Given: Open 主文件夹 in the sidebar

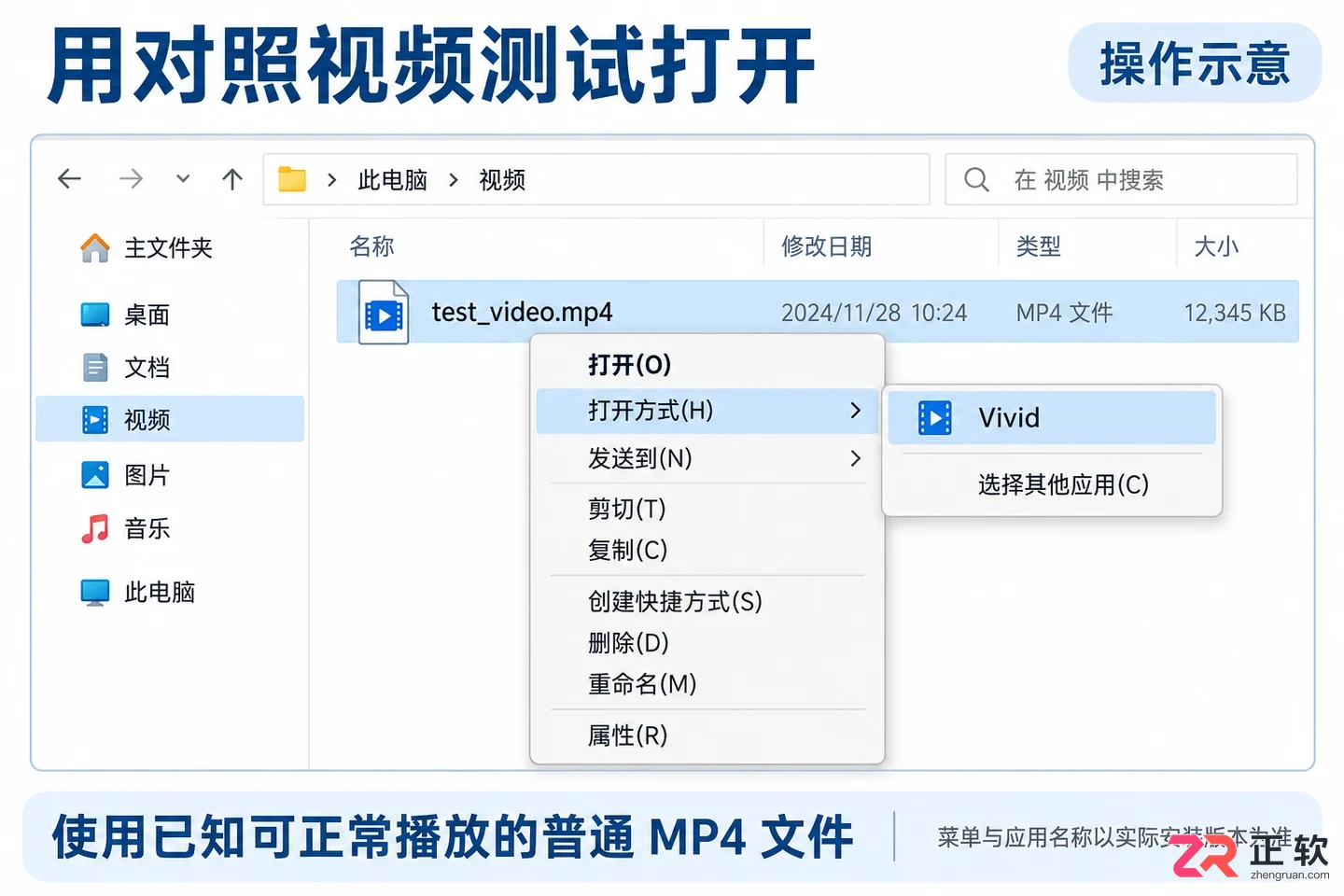Looking at the screenshot, I should tap(168, 248).
